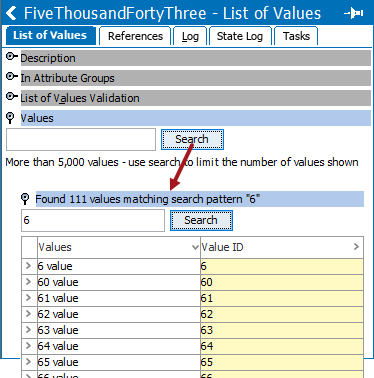Click Value ID cell 63
374x378 pixels.
282,330
